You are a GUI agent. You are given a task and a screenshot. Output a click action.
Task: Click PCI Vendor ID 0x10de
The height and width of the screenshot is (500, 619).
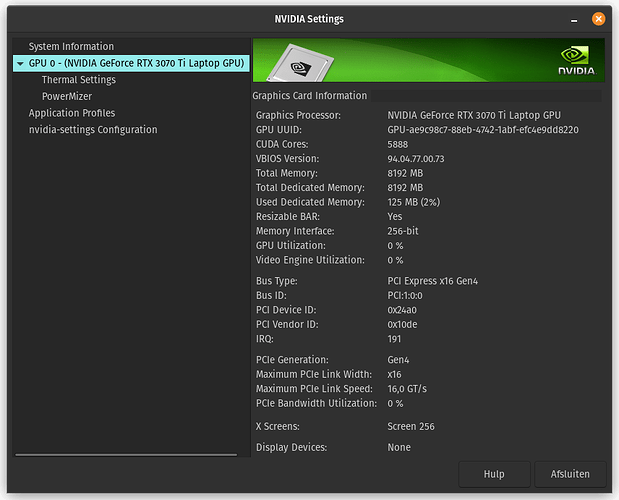pos(402,324)
